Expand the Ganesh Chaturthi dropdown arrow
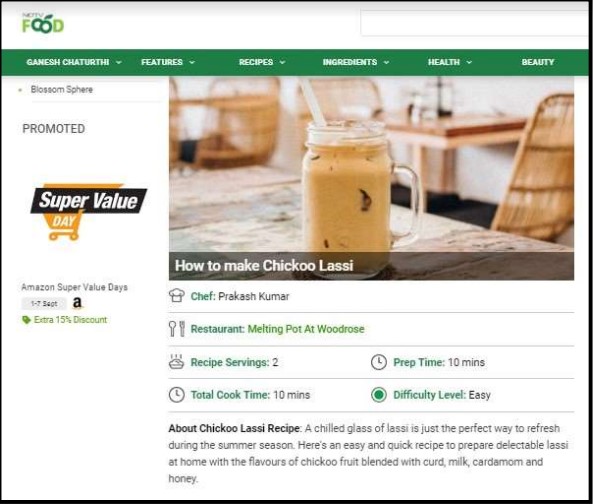 pos(119,62)
